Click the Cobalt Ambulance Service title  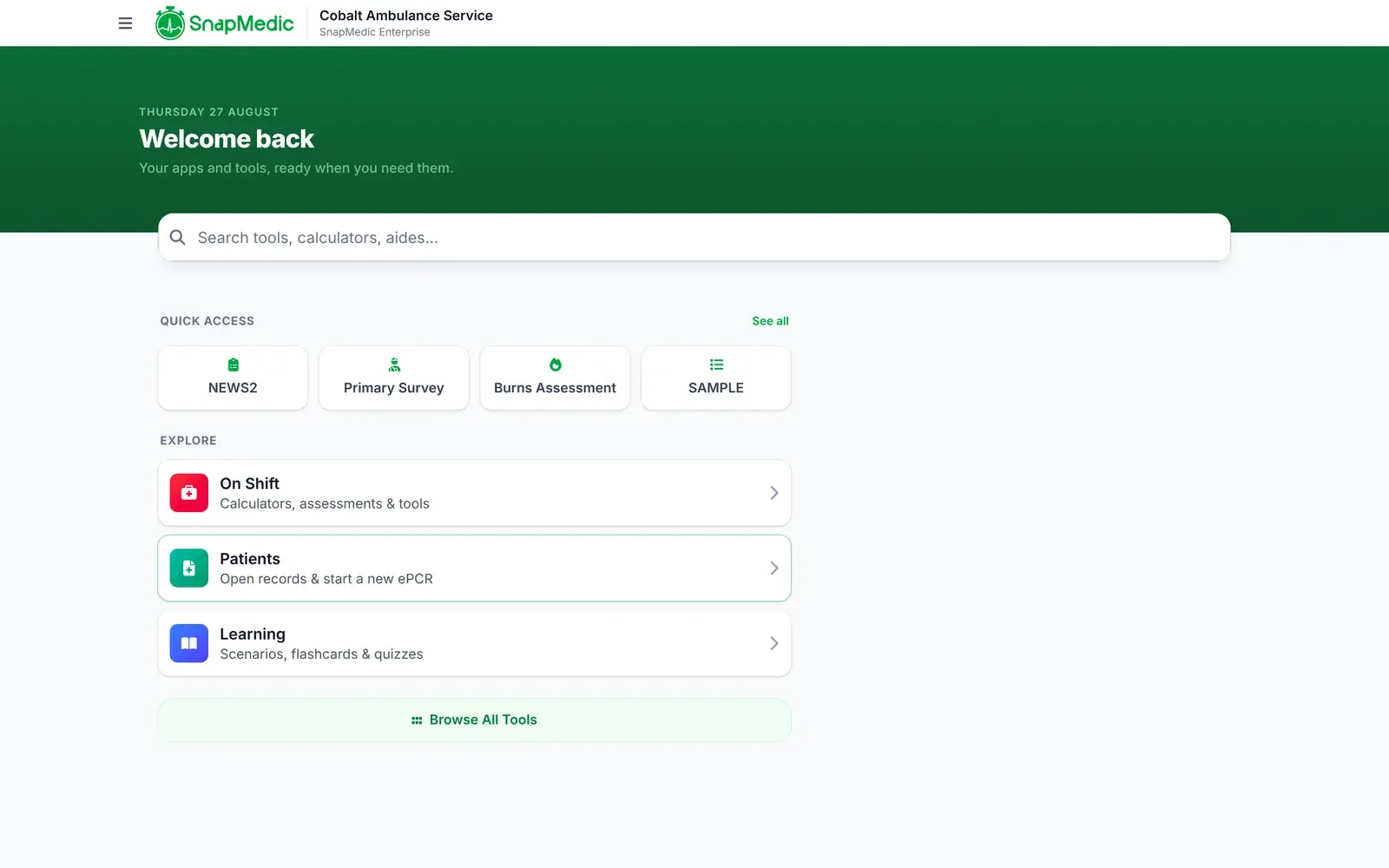[406, 16]
